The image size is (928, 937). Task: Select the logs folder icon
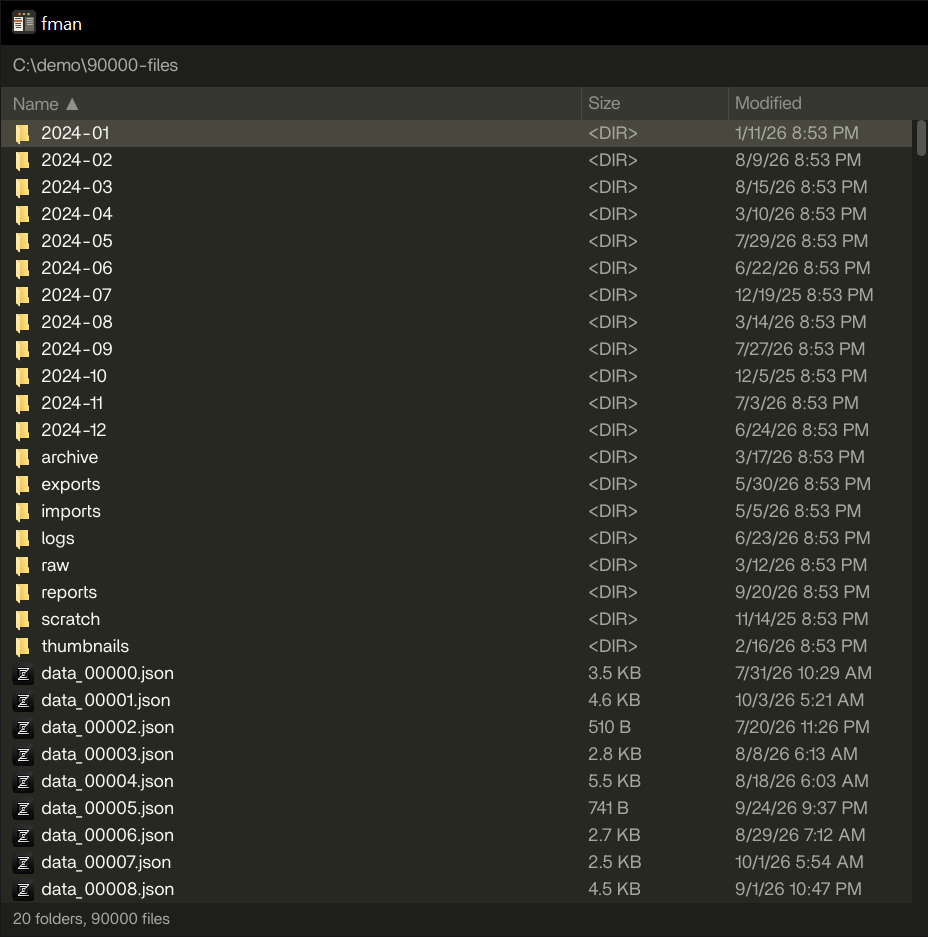point(22,538)
